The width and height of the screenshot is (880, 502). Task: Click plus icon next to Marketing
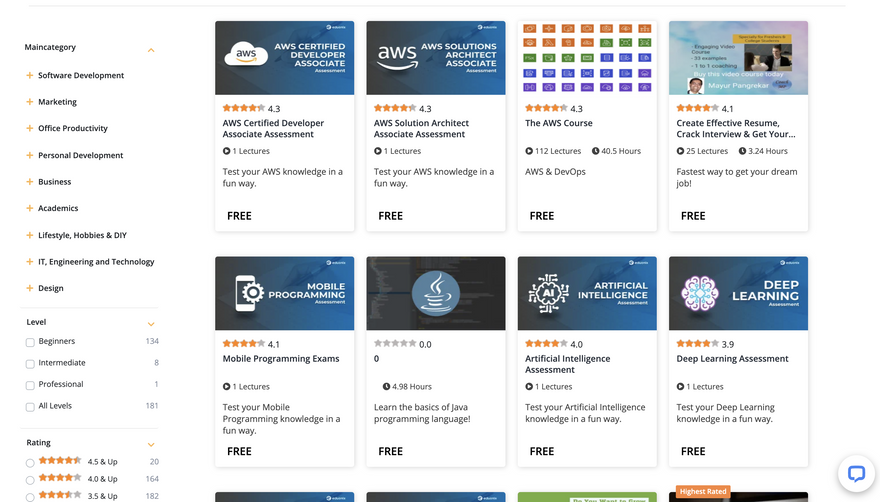(x=30, y=102)
